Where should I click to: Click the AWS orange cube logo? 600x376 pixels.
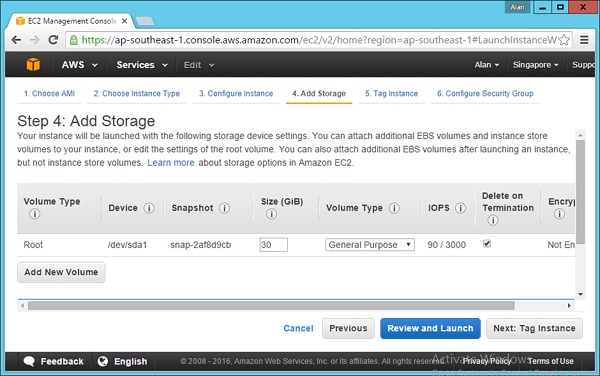click(x=33, y=65)
